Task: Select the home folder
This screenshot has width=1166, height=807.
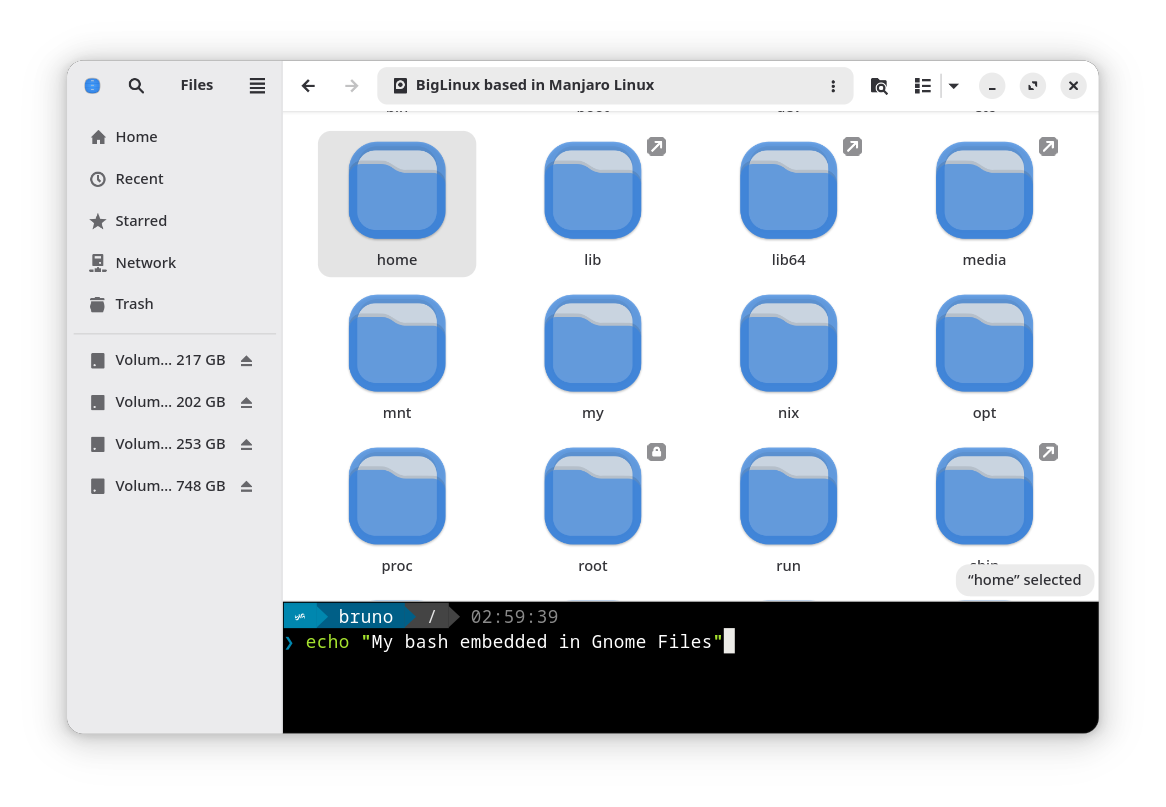Action: coord(397,204)
